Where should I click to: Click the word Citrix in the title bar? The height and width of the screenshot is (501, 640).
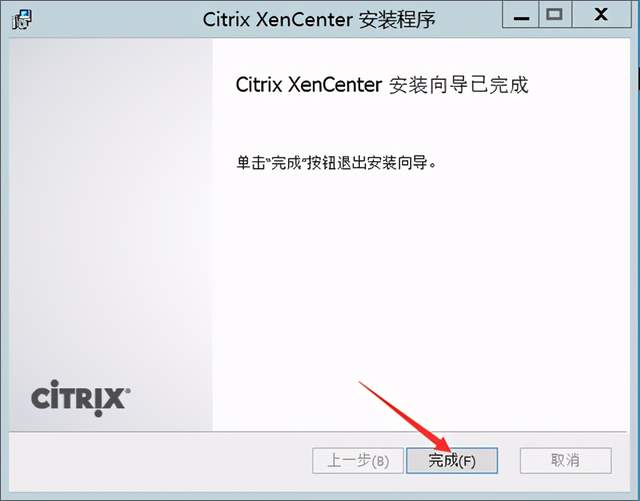click(226, 20)
